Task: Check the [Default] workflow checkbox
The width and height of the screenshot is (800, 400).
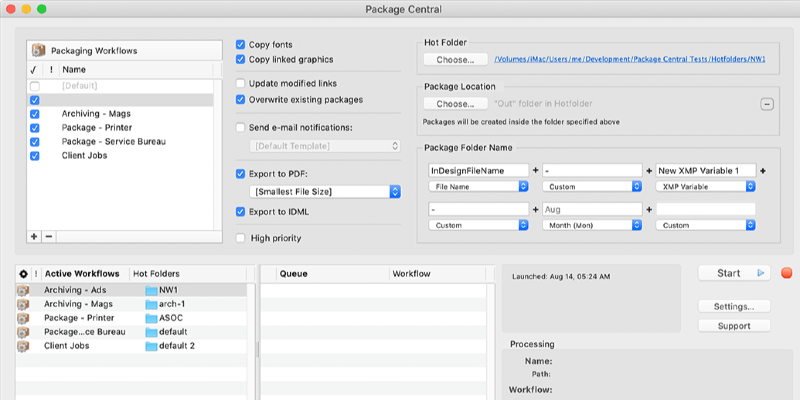Action: coord(35,86)
